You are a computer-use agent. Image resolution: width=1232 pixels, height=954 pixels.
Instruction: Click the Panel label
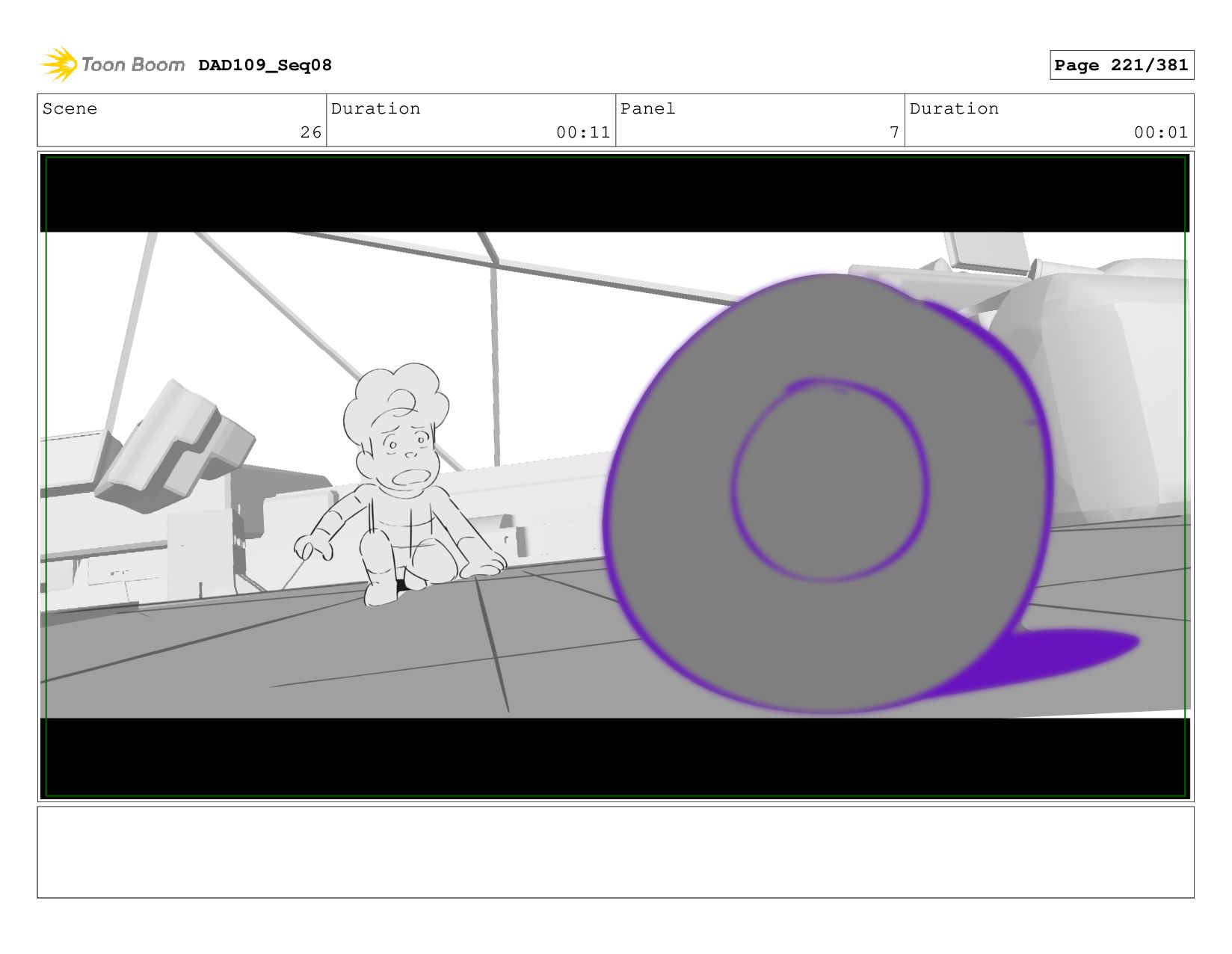pos(647,108)
